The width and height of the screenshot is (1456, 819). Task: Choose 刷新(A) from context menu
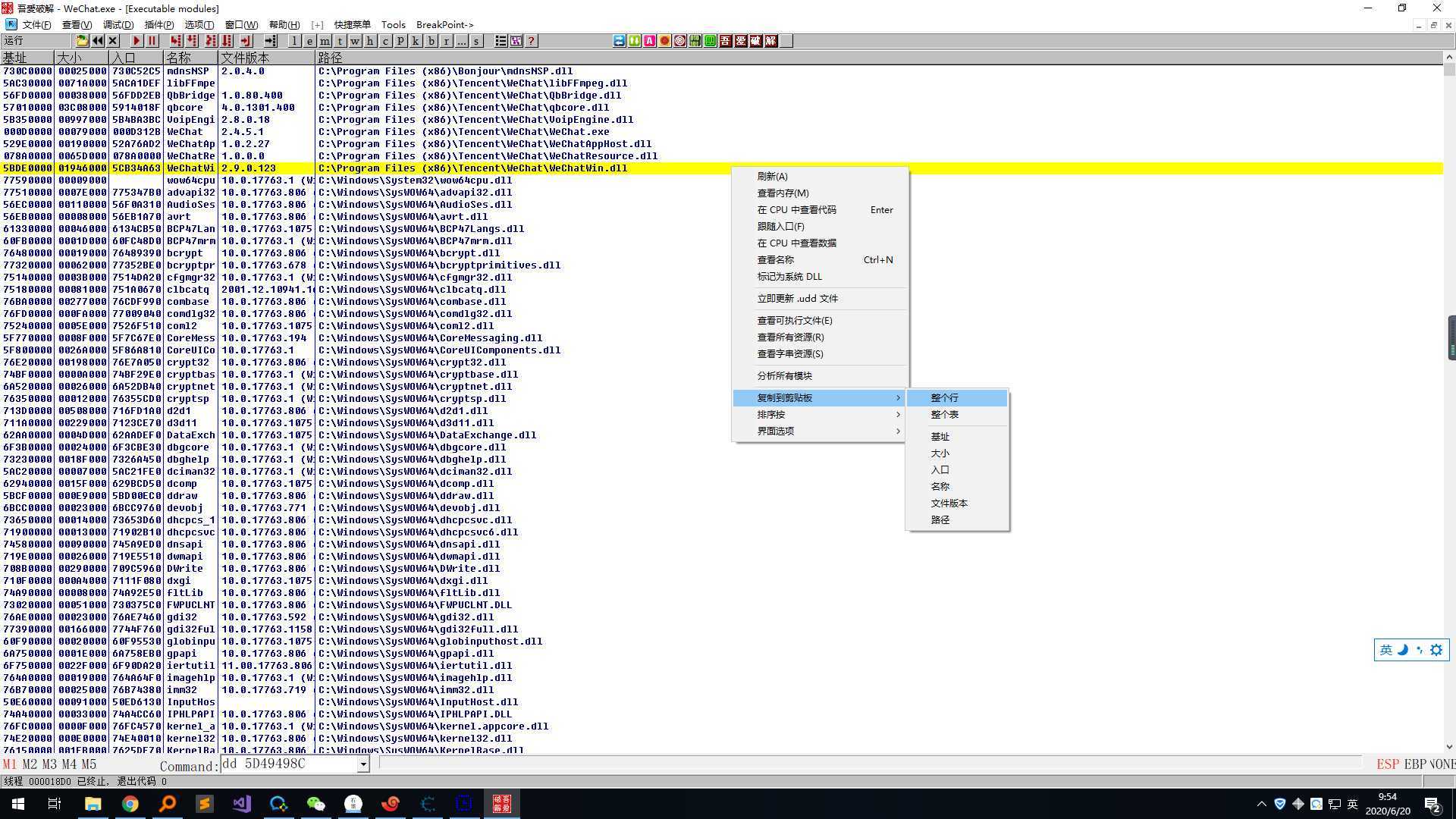[x=821, y=177]
